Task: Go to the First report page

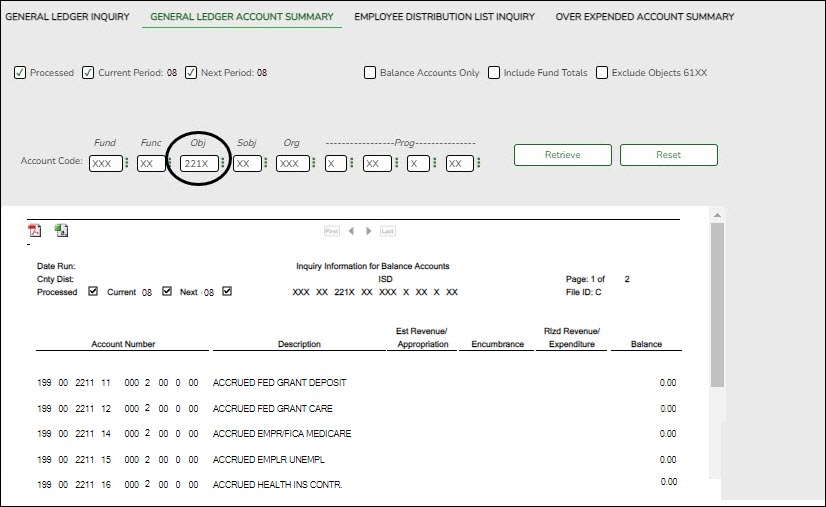Action: pyautogui.click(x=332, y=231)
